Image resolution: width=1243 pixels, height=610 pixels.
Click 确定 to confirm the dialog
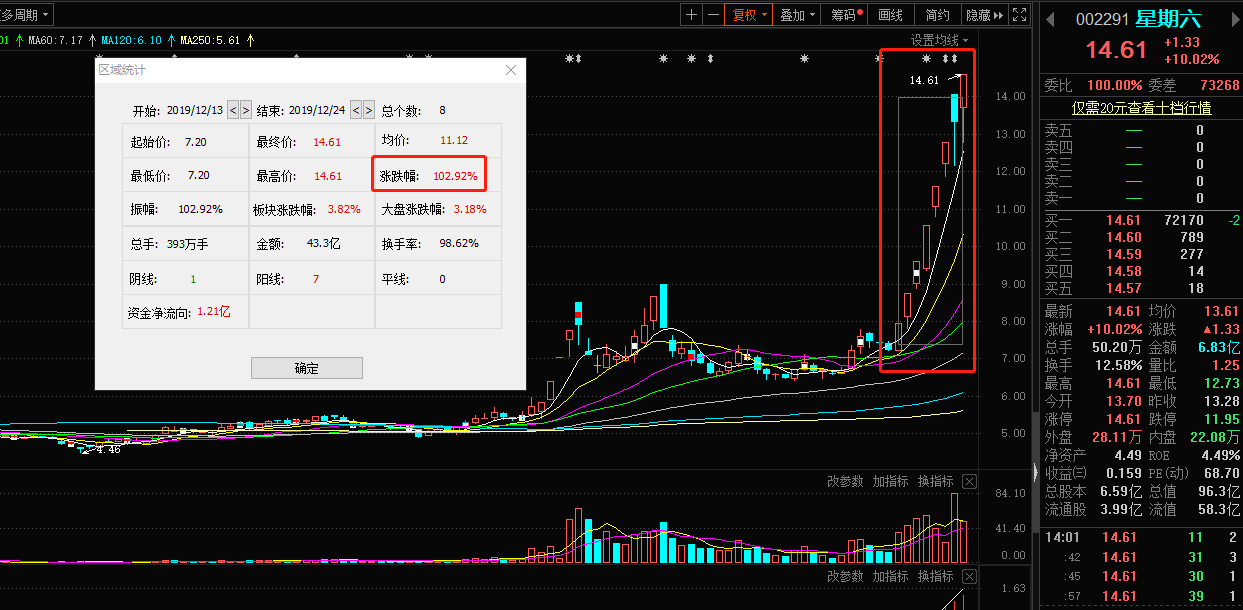[306, 368]
